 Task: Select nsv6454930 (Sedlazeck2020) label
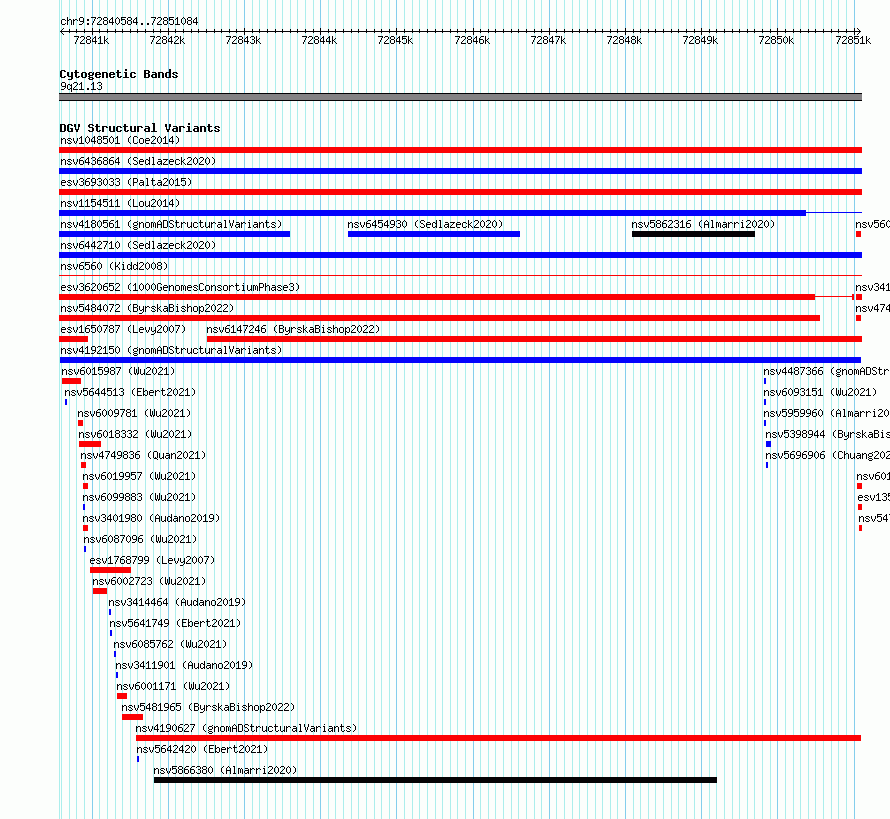(x=425, y=224)
